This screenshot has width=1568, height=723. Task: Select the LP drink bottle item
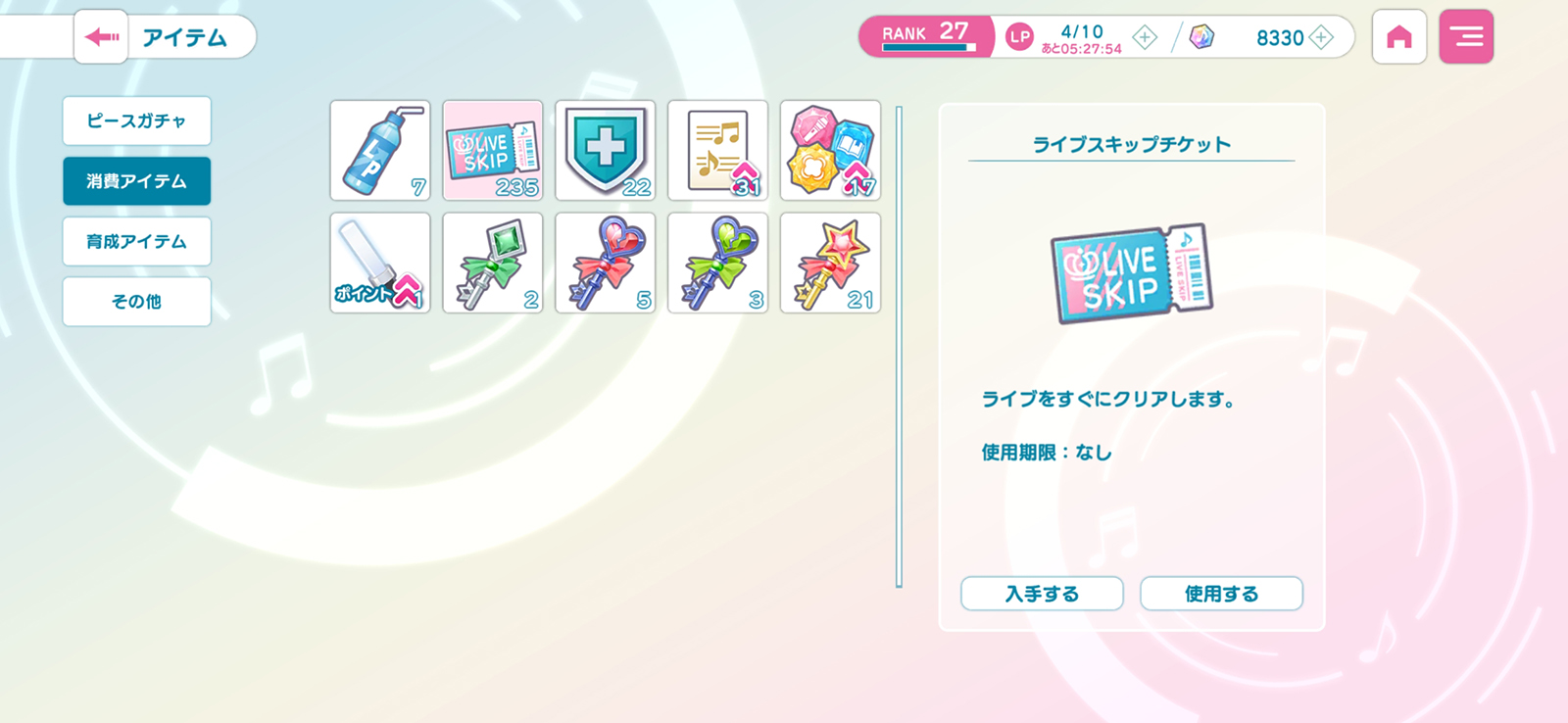(x=380, y=151)
